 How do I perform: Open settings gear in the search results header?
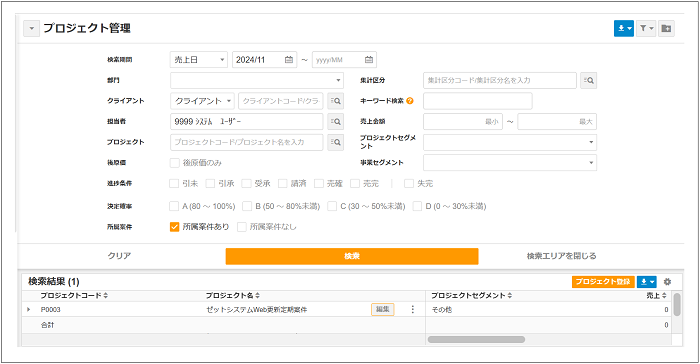[x=667, y=282]
